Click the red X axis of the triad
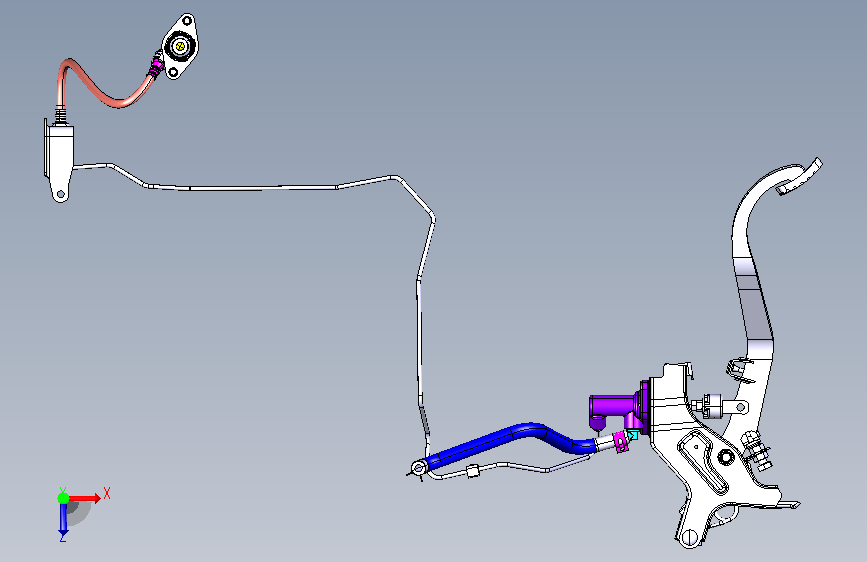867x562 pixels. pos(86,498)
